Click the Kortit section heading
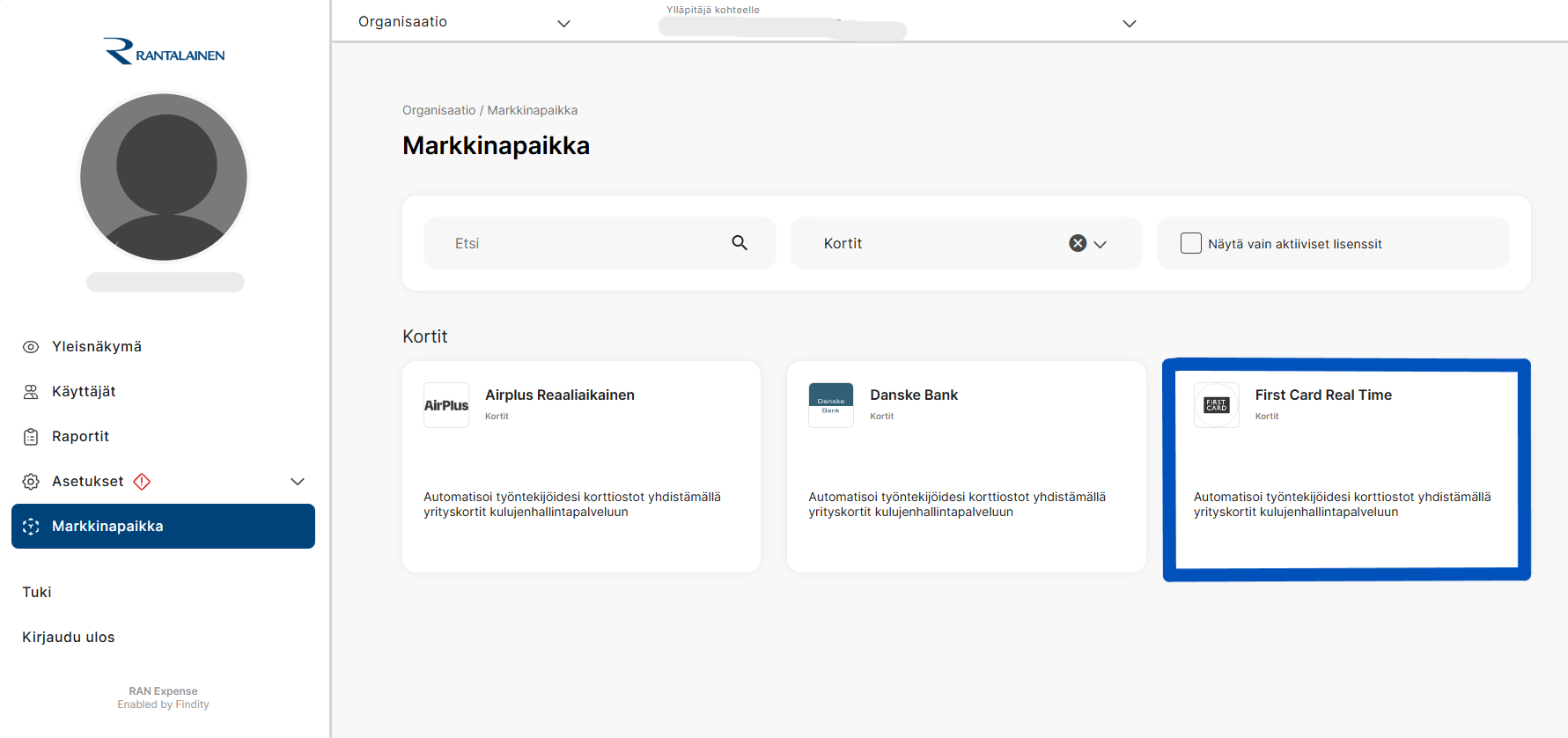The width and height of the screenshot is (1568, 738). pos(425,336)
